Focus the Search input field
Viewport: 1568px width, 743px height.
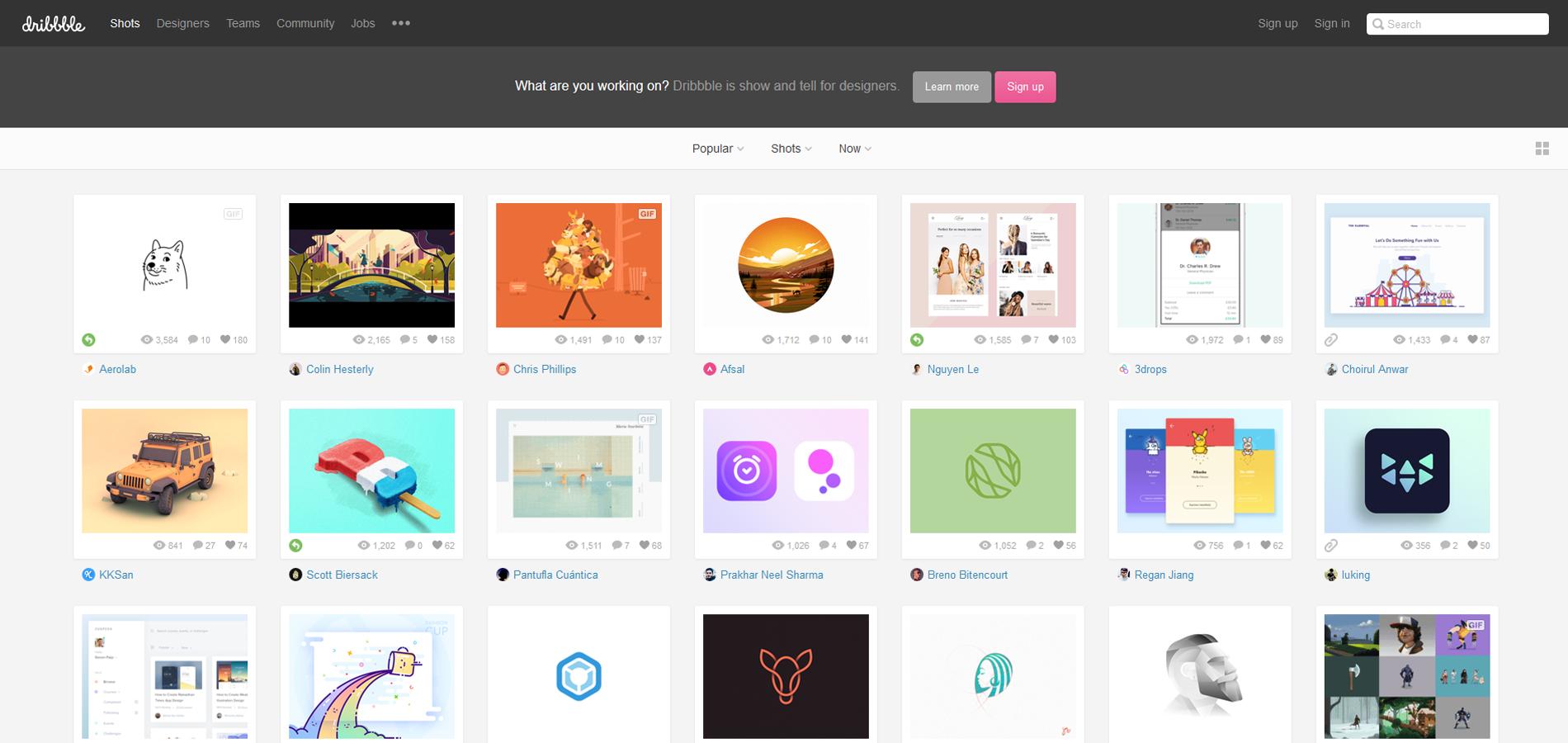pyautogui.click(x=1457, y=24)
